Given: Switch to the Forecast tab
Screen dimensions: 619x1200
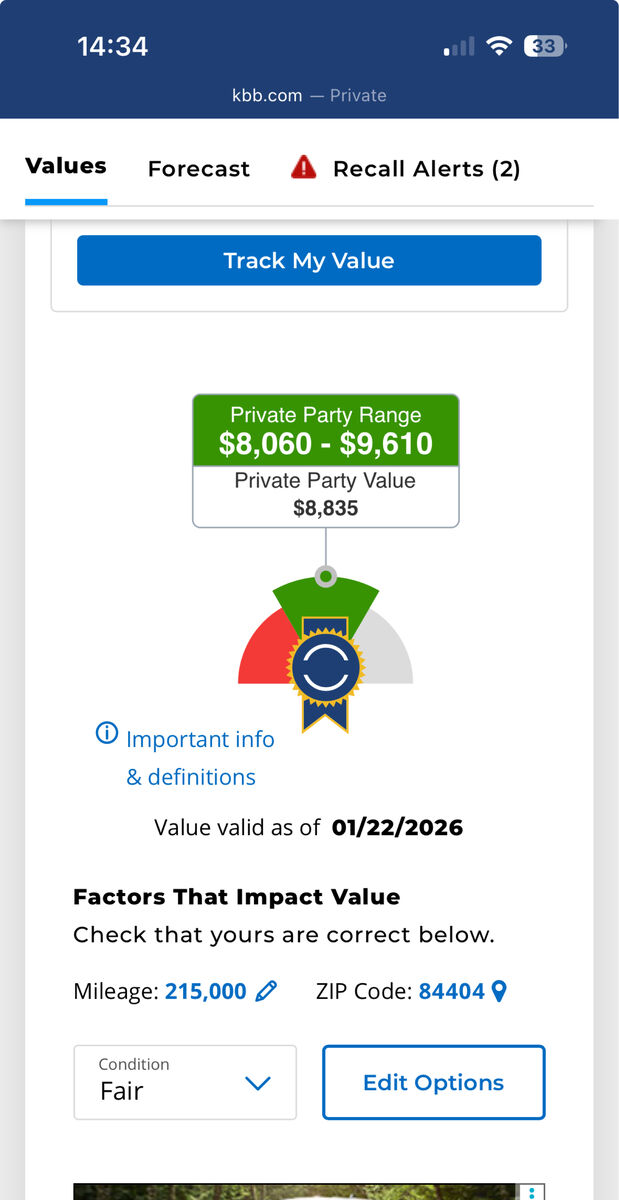Looking at the screenshot, I should click(198, 169).
